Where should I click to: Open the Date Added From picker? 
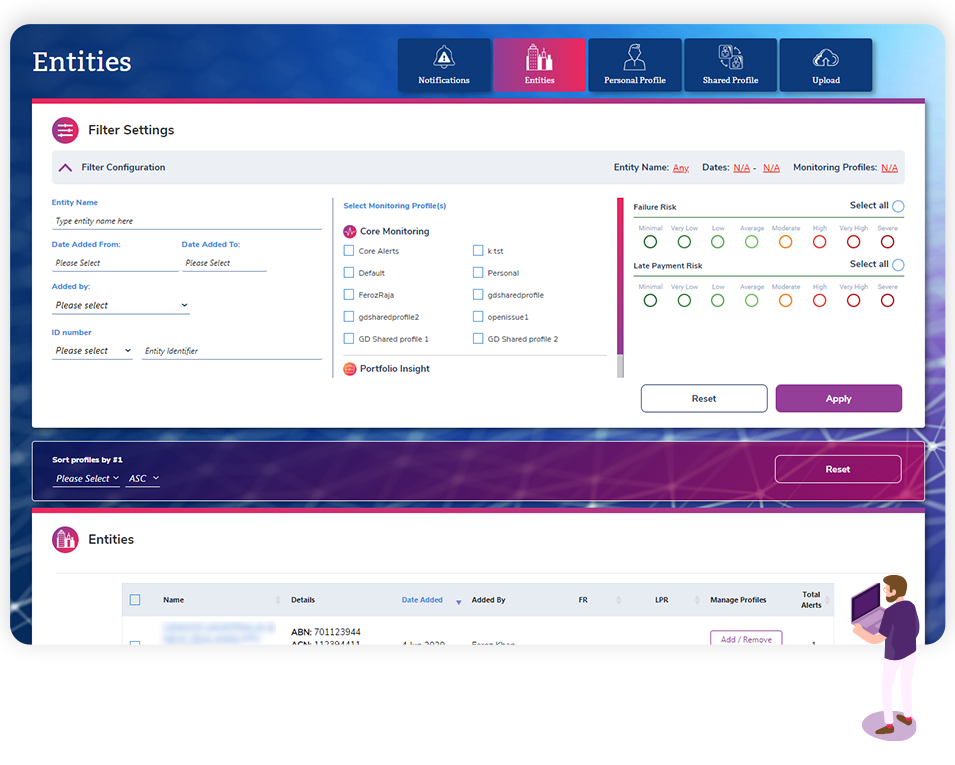(115, 263)
